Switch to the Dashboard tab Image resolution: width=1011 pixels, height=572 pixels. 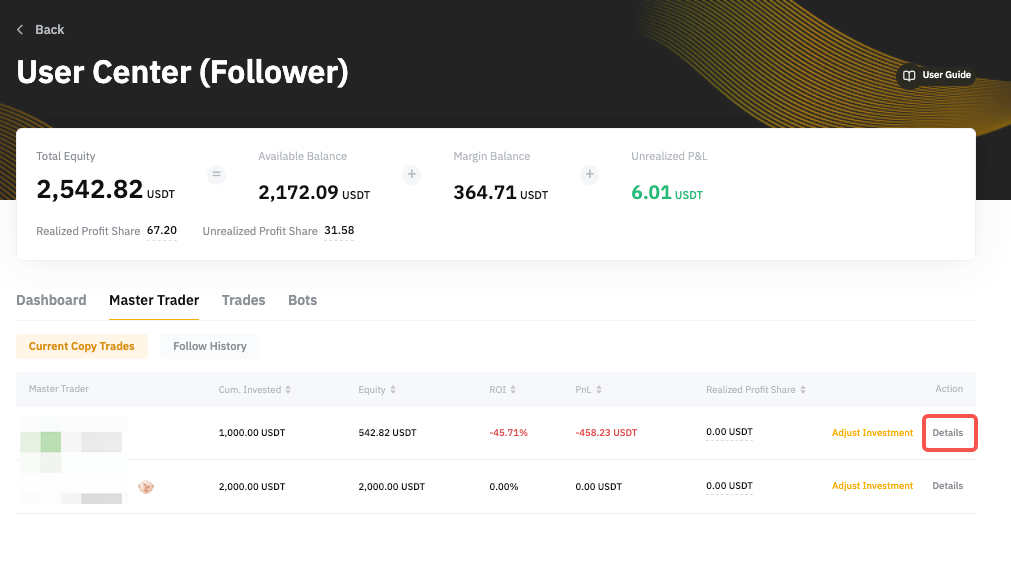coord(51,300)
